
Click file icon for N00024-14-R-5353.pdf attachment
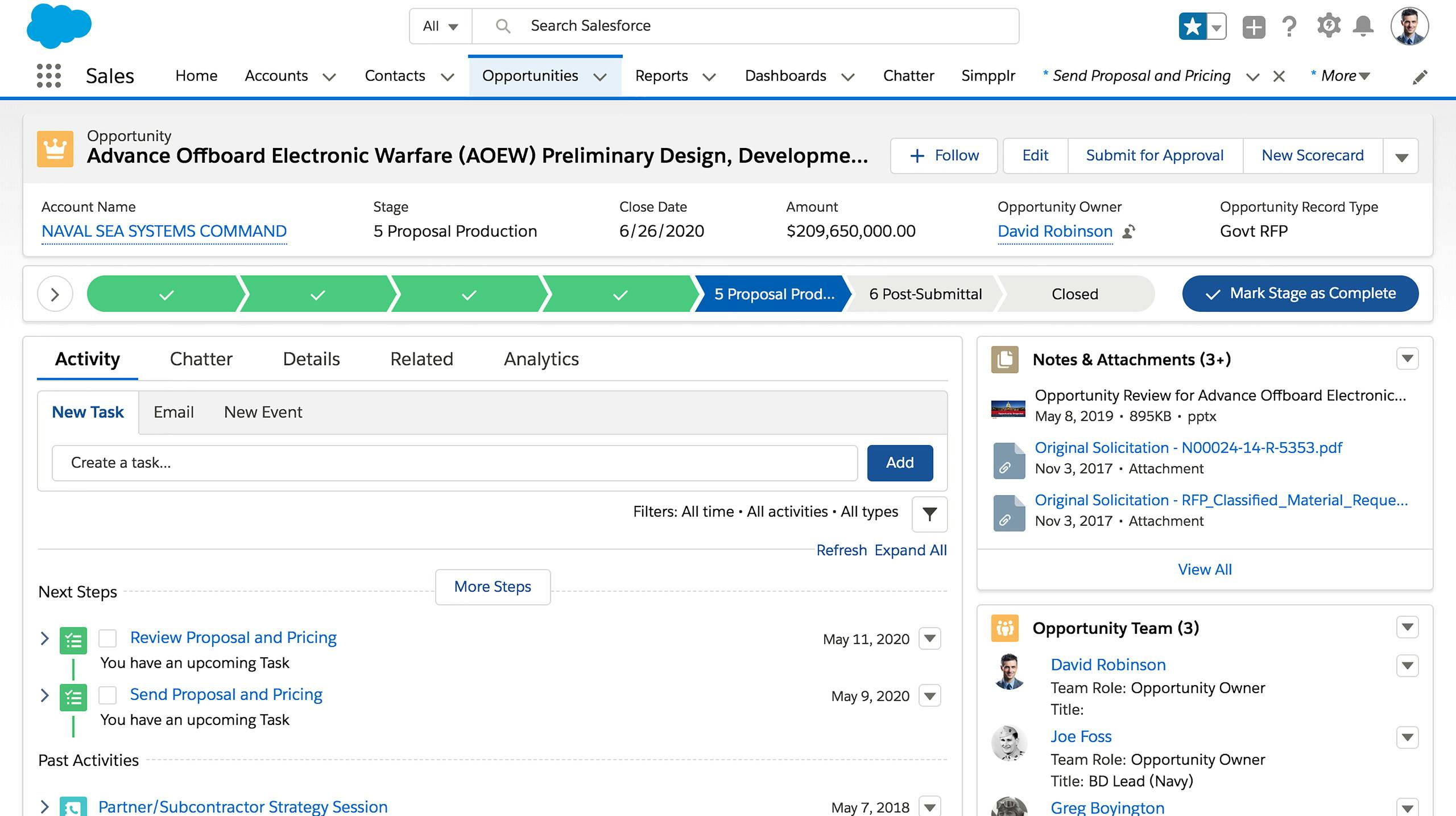tap(1009, 460)
